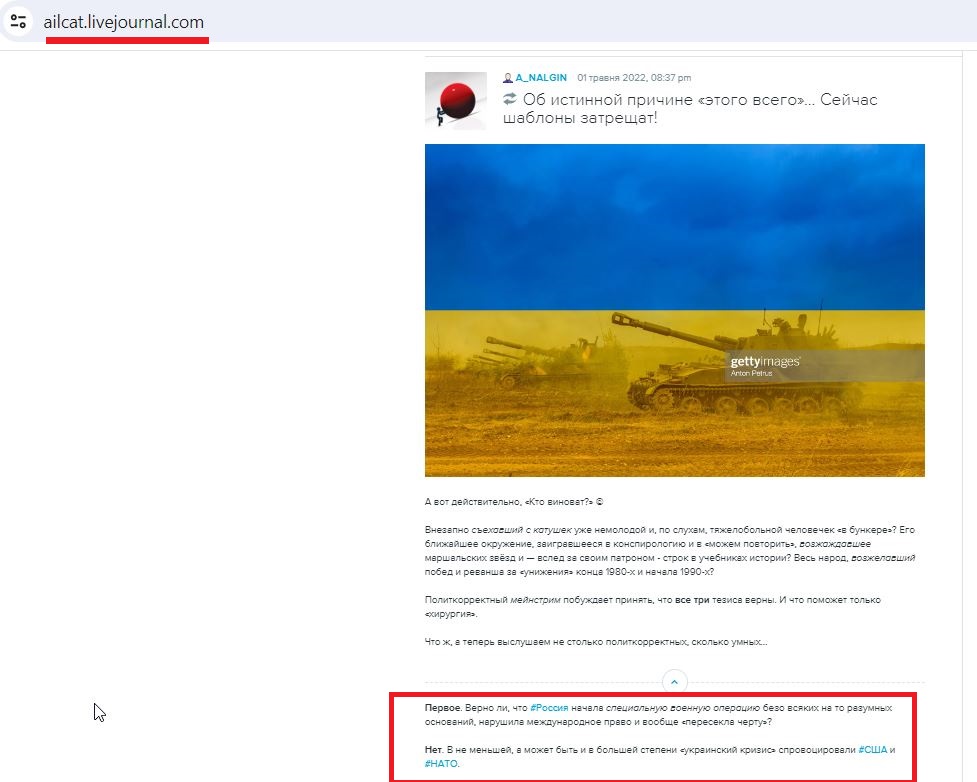Open the tanks on Ukrainian flag image
Image resolution: width=977 pixels, height=782 pixels.
(675, 310)
